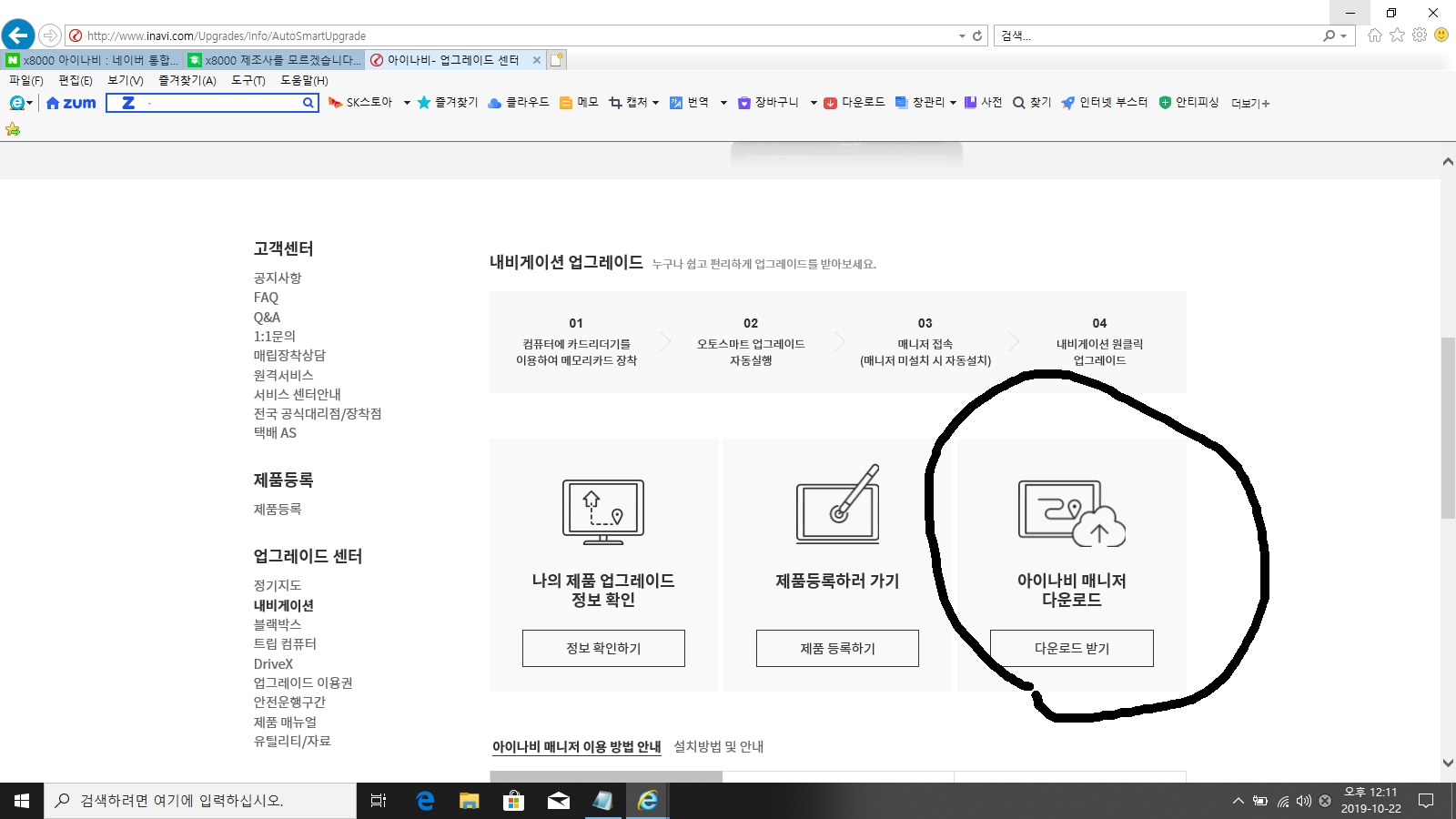Open the browser settings gear
Viewport: 1456px width, 819px height.
1420,35
